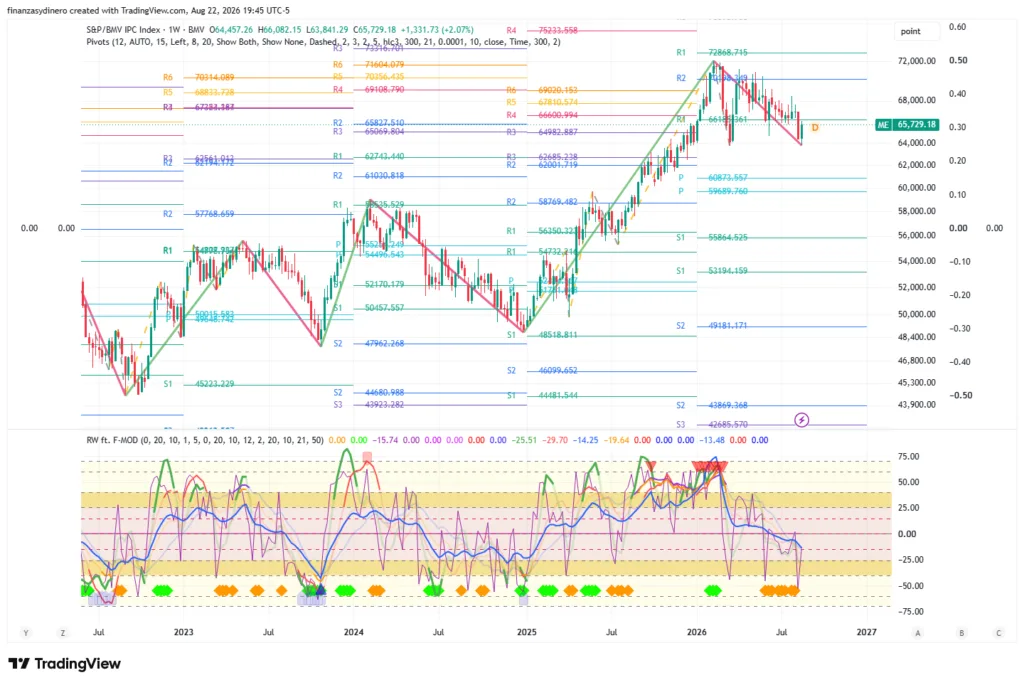
Task: Click the orange D marker beside last candle
Action: pos(814,128)
